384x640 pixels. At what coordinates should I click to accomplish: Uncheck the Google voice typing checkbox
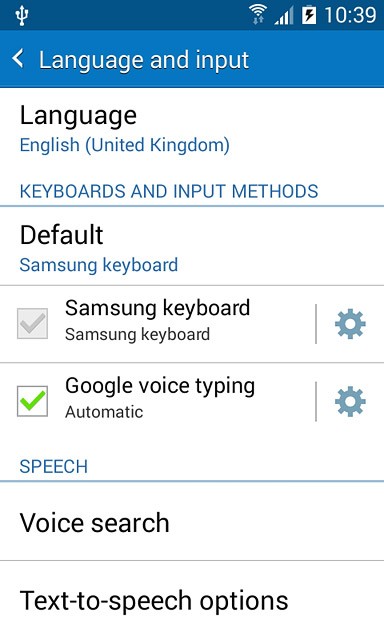coord(32,401)
